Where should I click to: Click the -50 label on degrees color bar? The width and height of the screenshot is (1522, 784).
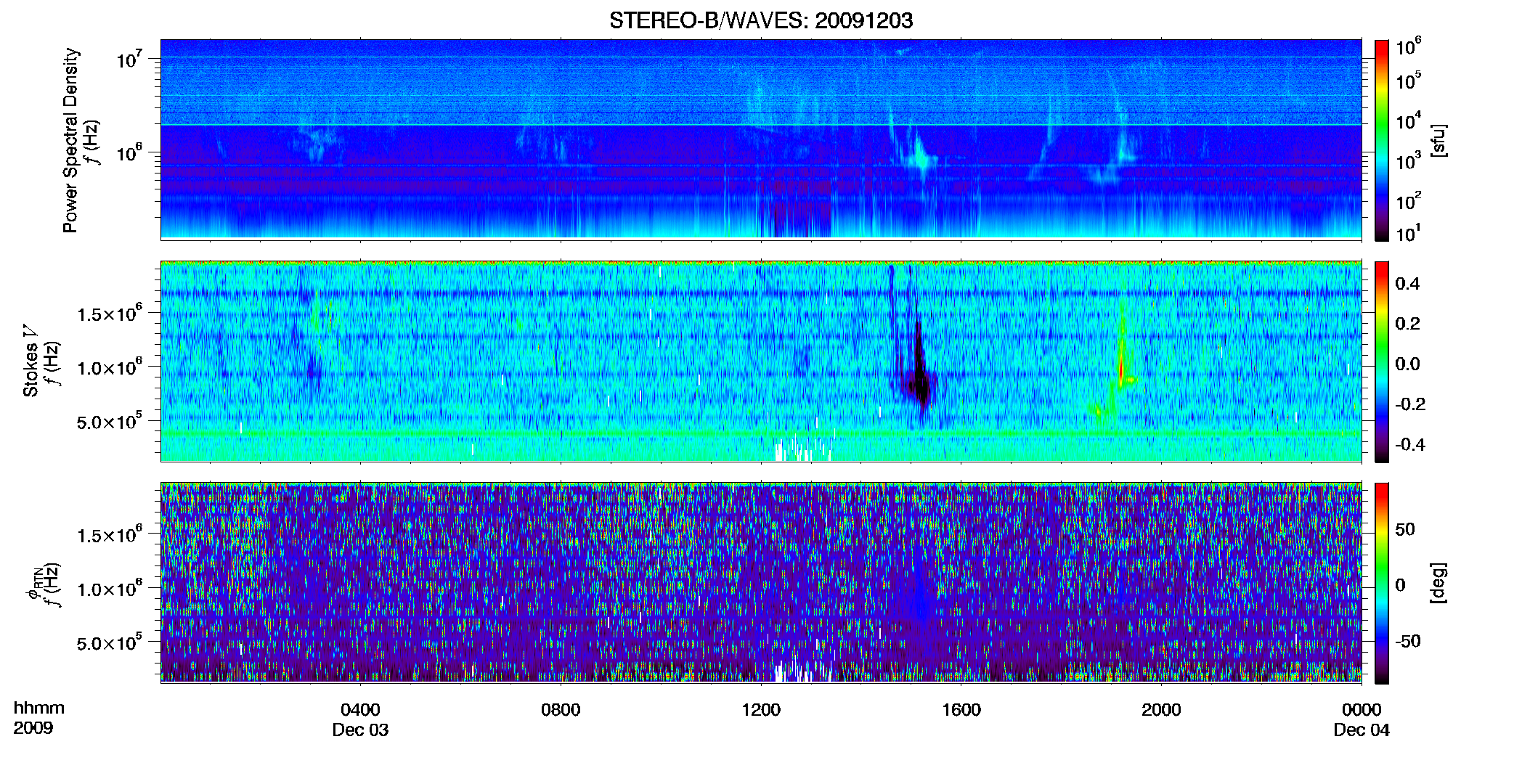tap(1407, 641)
